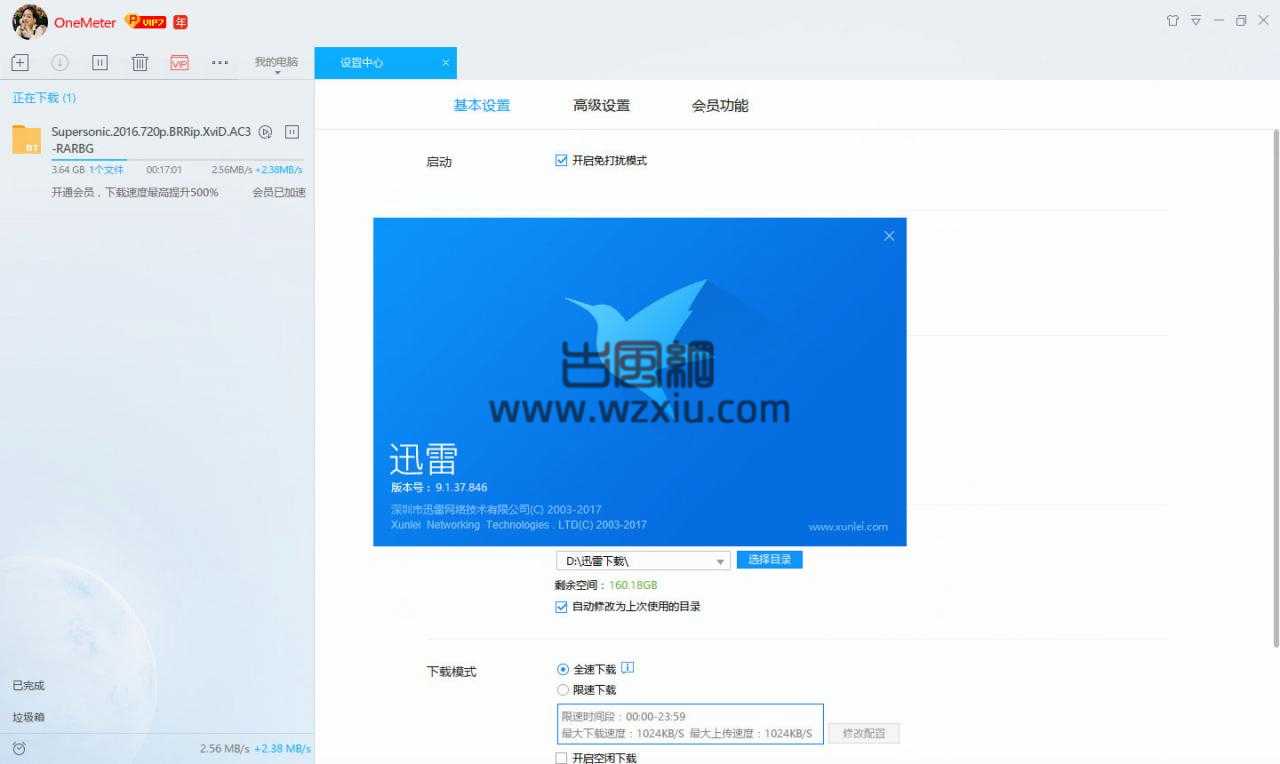The width and height of the screenshot is (1280, 764).
Task: Click the start download arrow icon in toolbar
Action: click(x=60, y=62)
